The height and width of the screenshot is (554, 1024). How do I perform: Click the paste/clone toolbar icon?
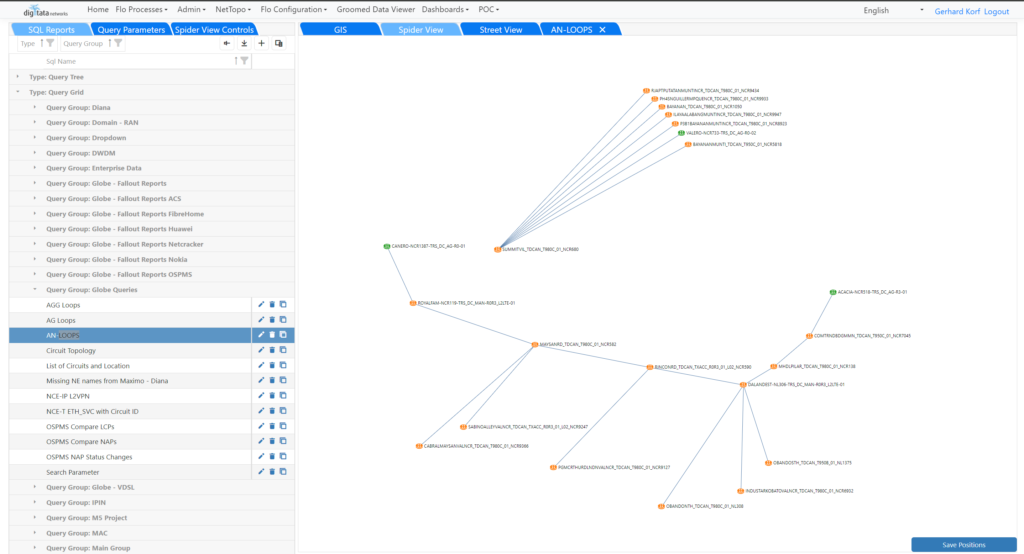click(x=279, y=44)
